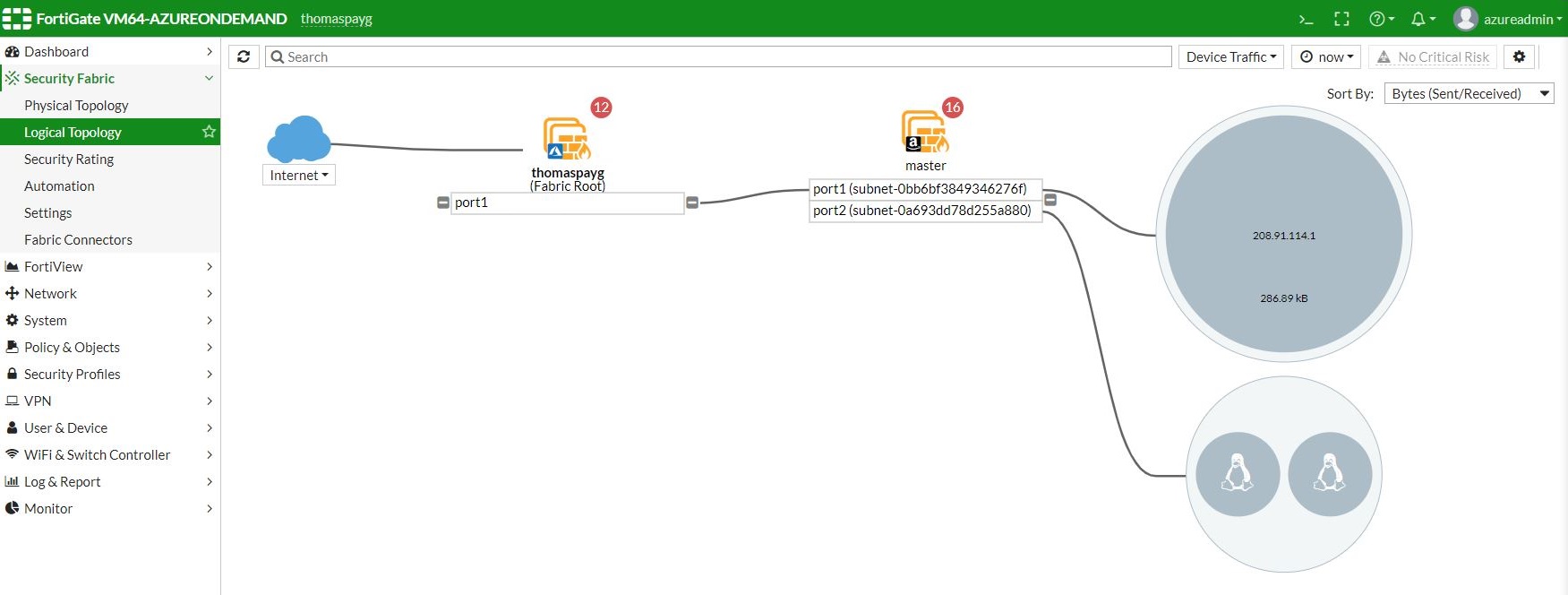The image size is (1568, 595).
Task: Expand the Dashboard menu
Action: coord(110,51)
